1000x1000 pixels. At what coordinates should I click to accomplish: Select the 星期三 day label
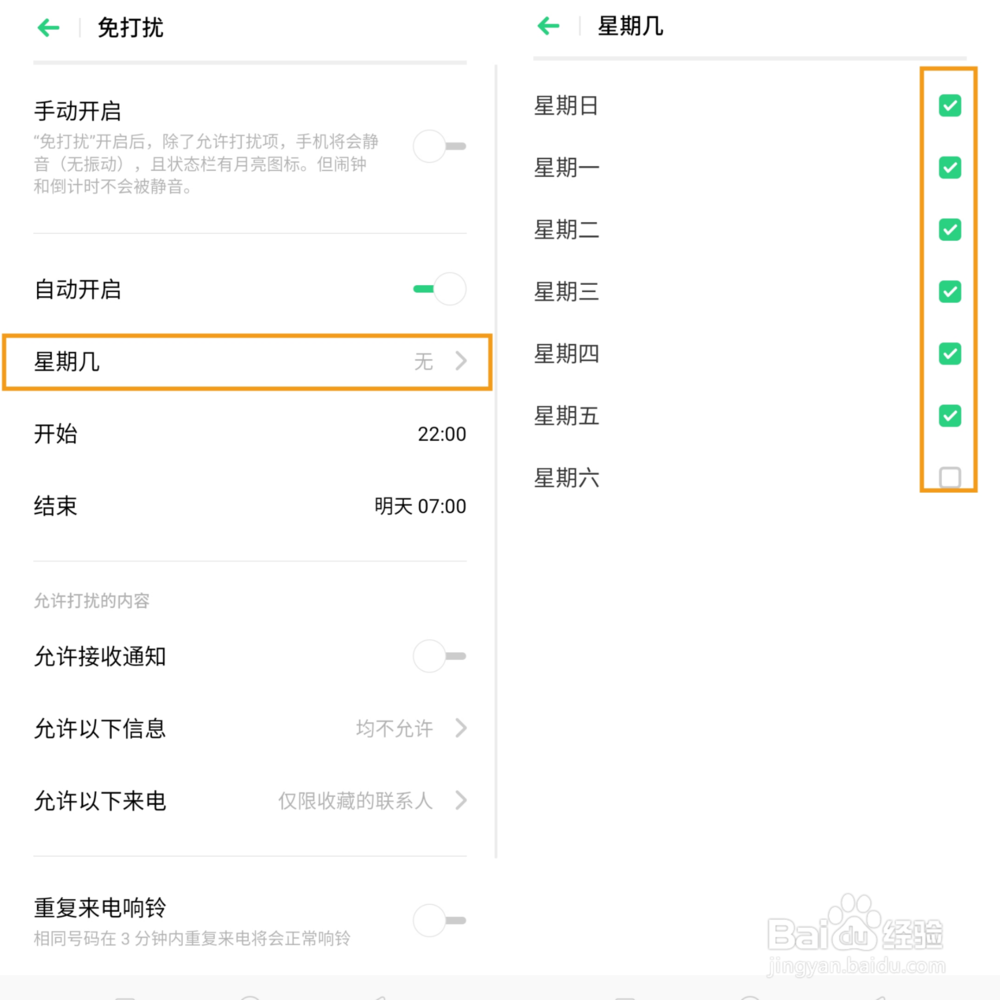click(x=566, y=292)
